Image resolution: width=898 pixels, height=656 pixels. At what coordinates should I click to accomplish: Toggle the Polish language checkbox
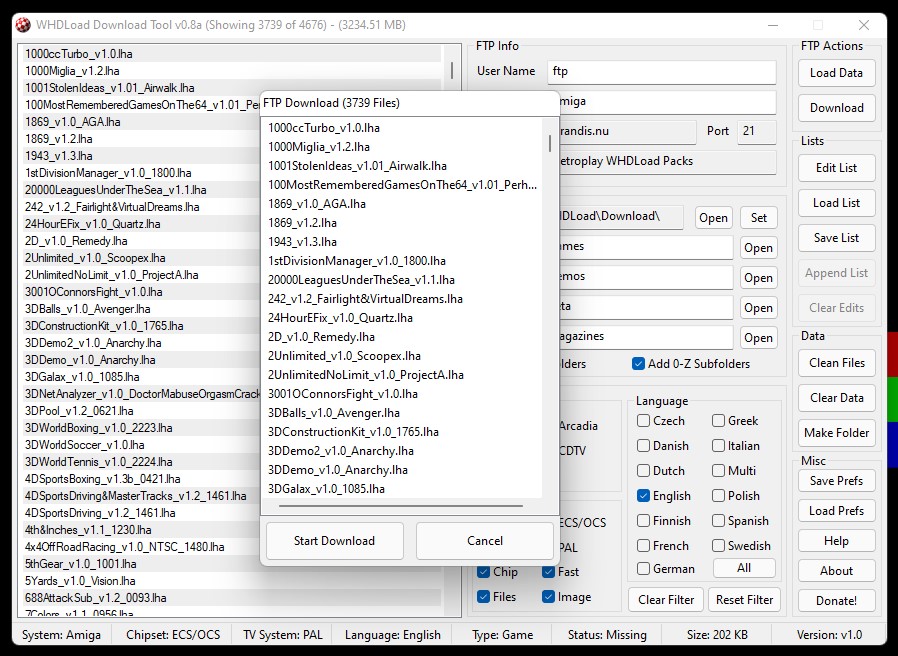[718, 496]
